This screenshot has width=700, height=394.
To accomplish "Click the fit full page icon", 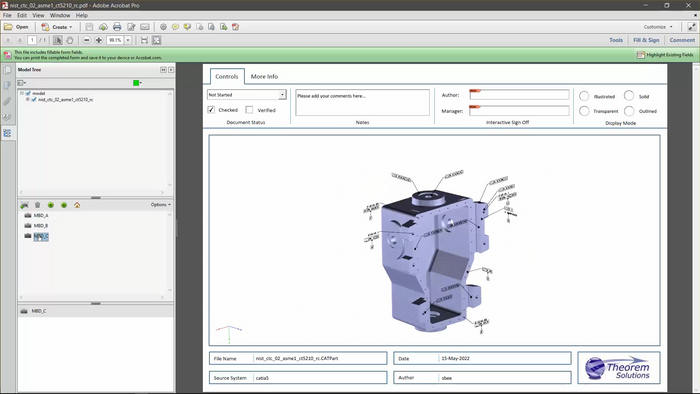I will click(156, 40).
